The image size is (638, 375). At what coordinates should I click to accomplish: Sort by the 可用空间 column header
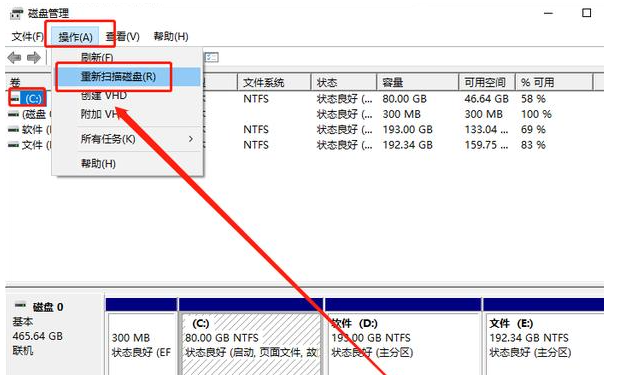pos(487,83)
